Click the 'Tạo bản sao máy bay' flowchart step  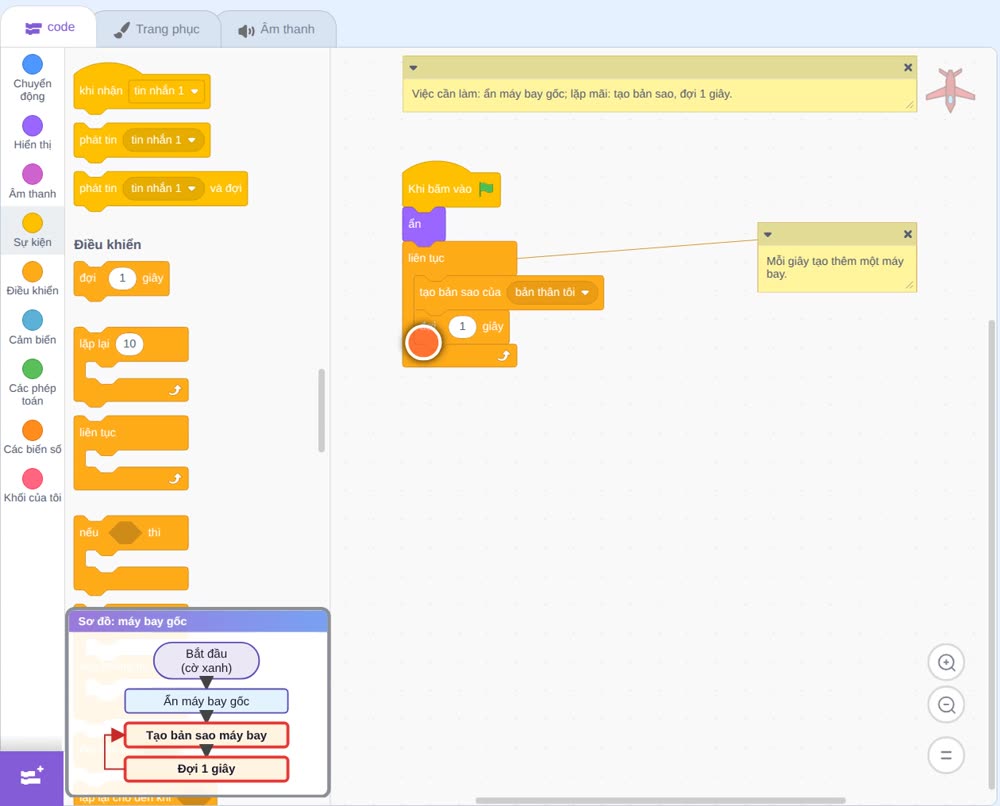pyautogui.click(x=206, y=735)
